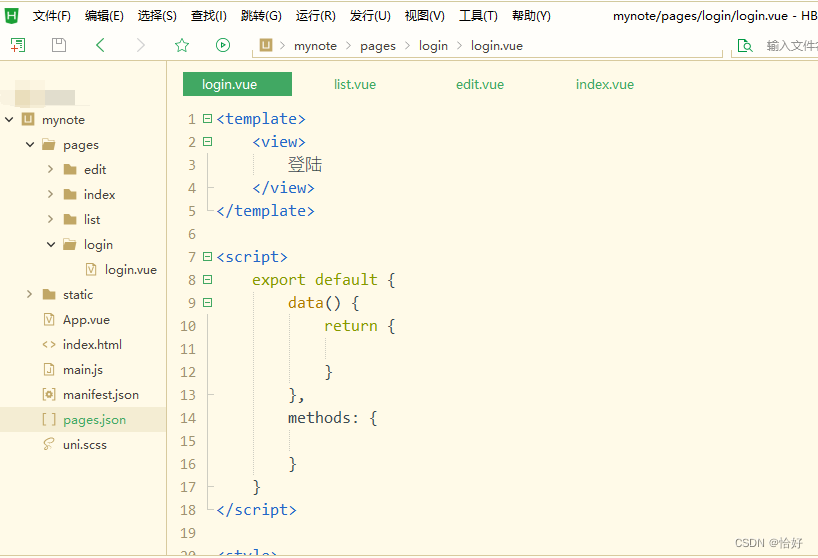Open the 视图(V) menu

pyautogui.click(x=425, y=16)
